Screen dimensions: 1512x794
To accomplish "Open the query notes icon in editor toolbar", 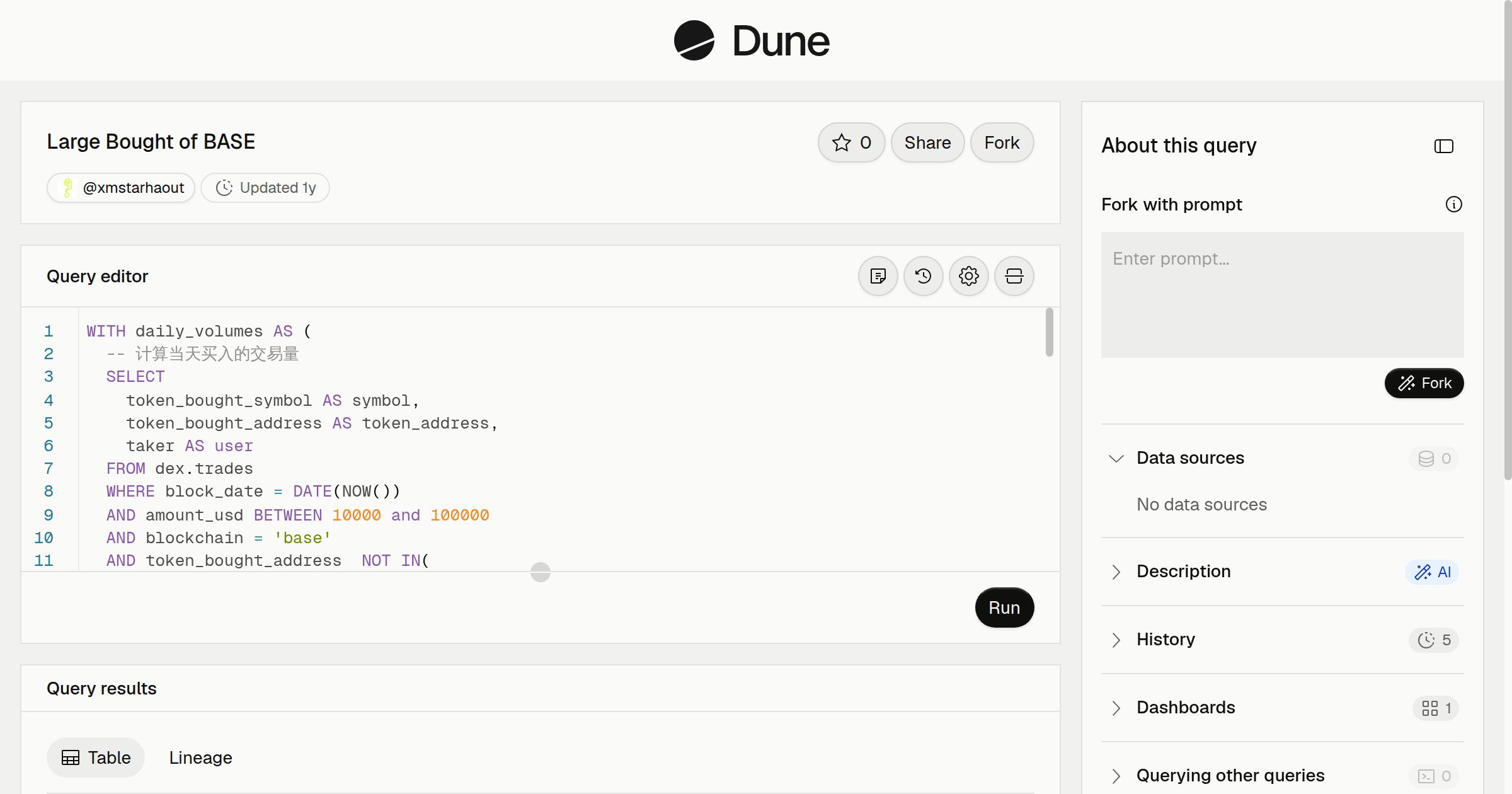I will click(x=878, y=276).
